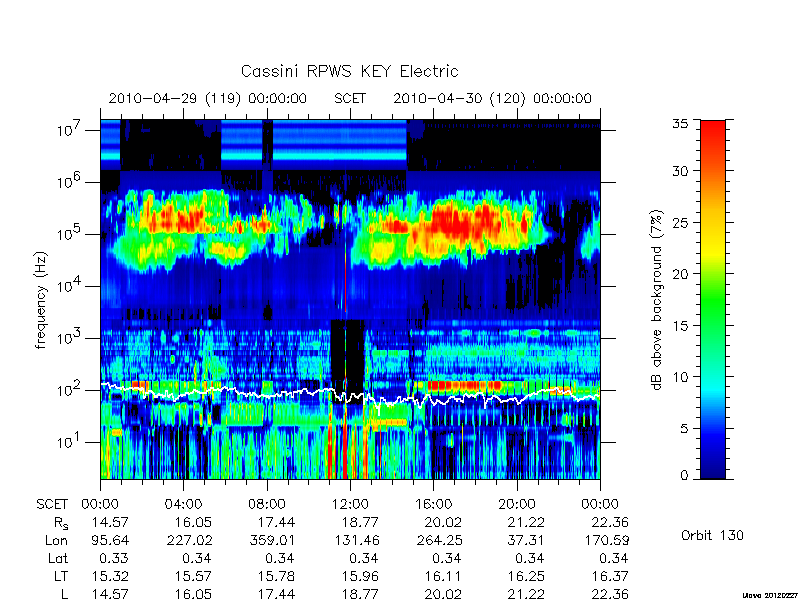Click the Rs value 18.77
This screenshot has width=800, height=600.
point(361,522)
